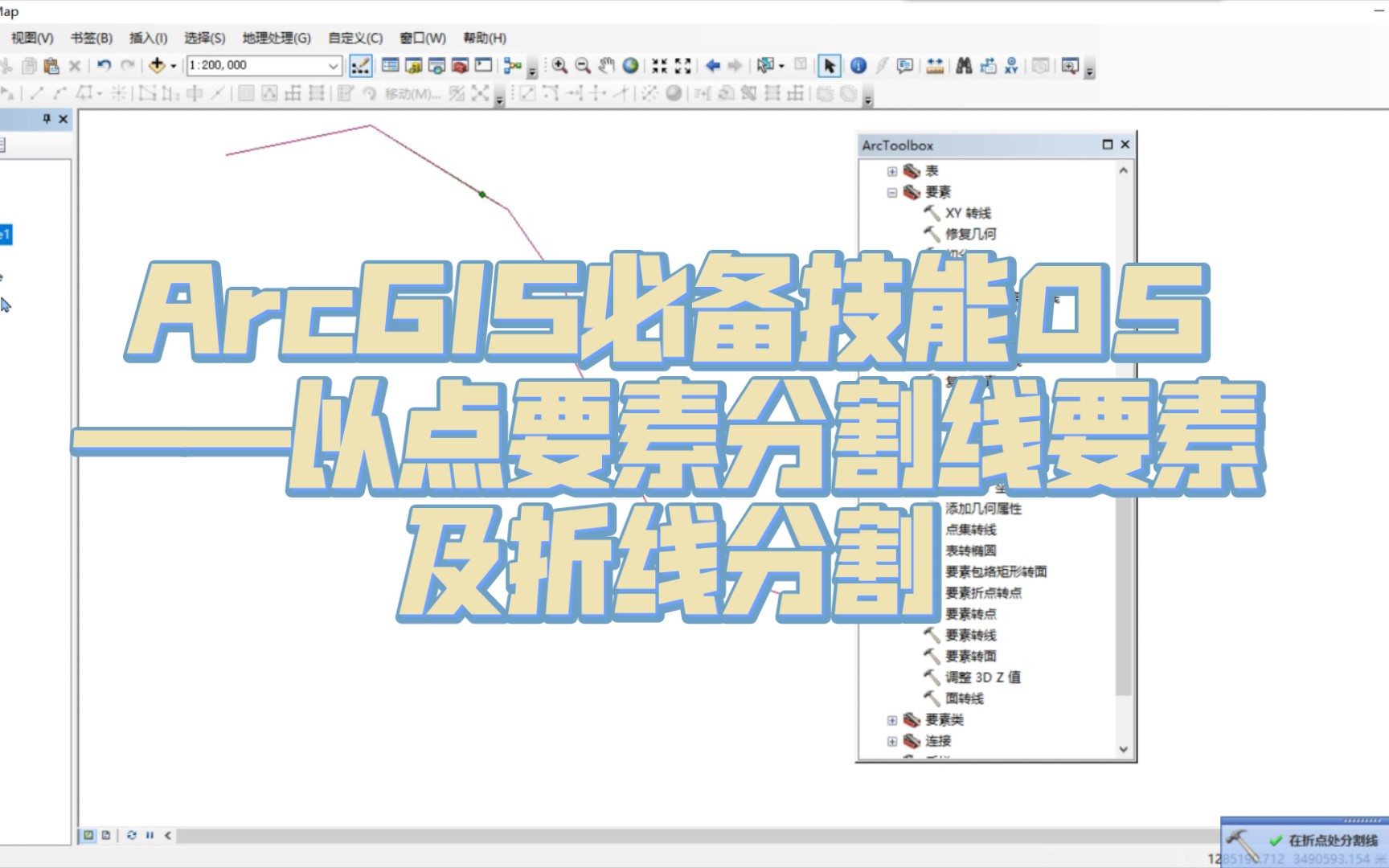Expand the 要素类 toolbox node
This screenshot has height=868, width=1389.
[892, 721]
